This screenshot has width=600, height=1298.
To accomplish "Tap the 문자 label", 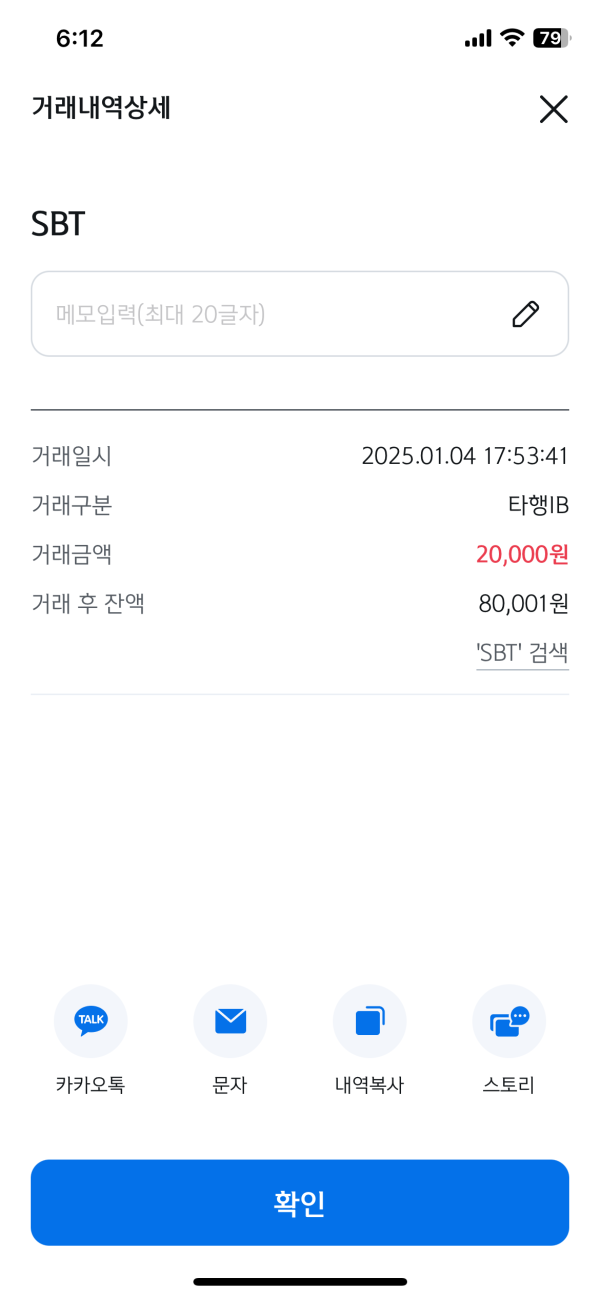I will [230, 1085].
